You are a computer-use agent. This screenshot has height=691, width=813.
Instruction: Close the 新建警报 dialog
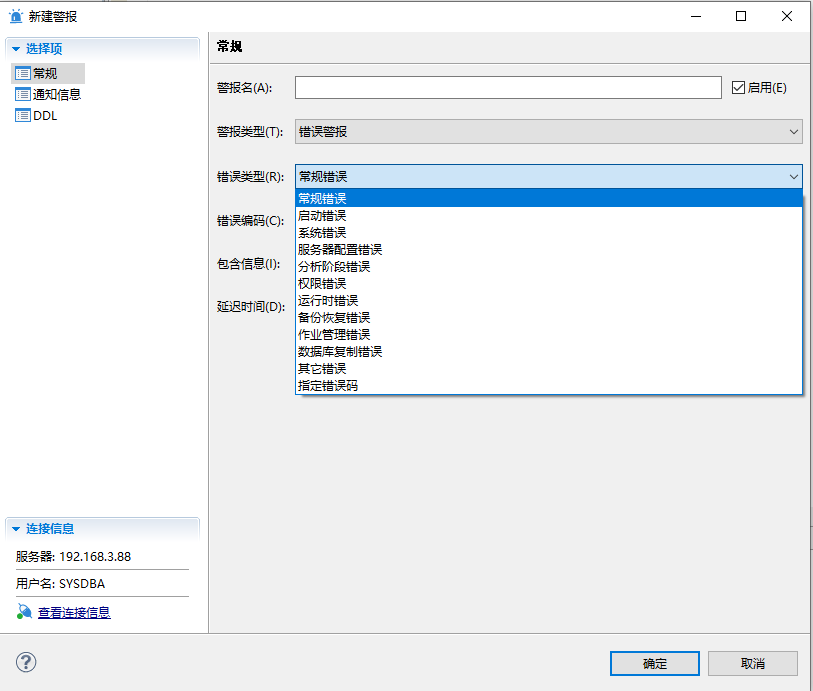click(x=787, y=16)
